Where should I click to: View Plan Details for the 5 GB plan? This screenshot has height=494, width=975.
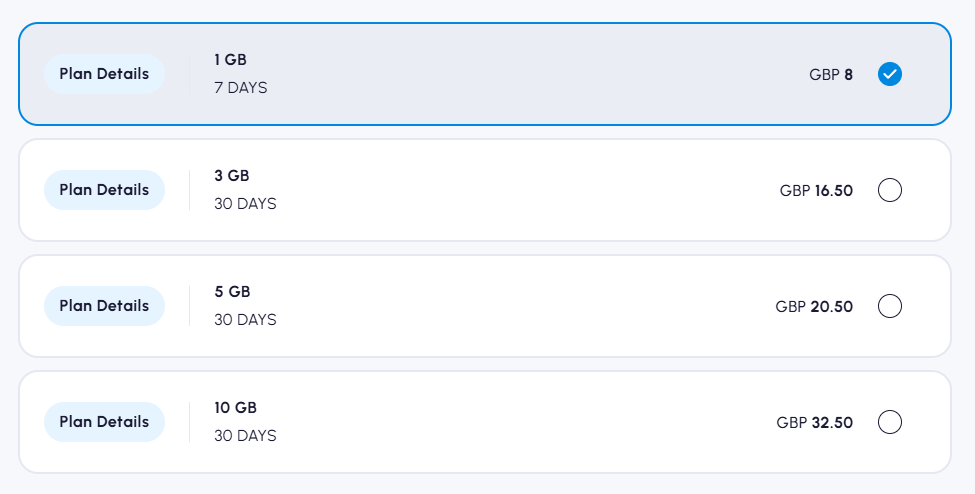click(104, 306)
